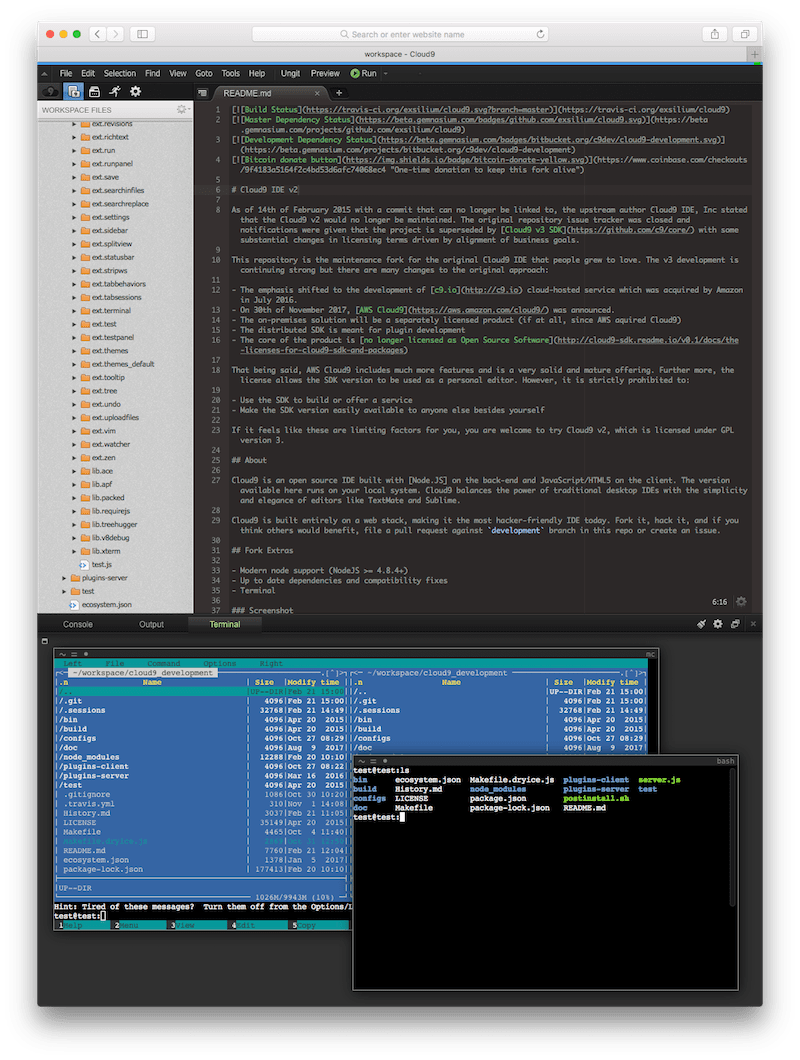Click mc Help function key label

point(73,925)
